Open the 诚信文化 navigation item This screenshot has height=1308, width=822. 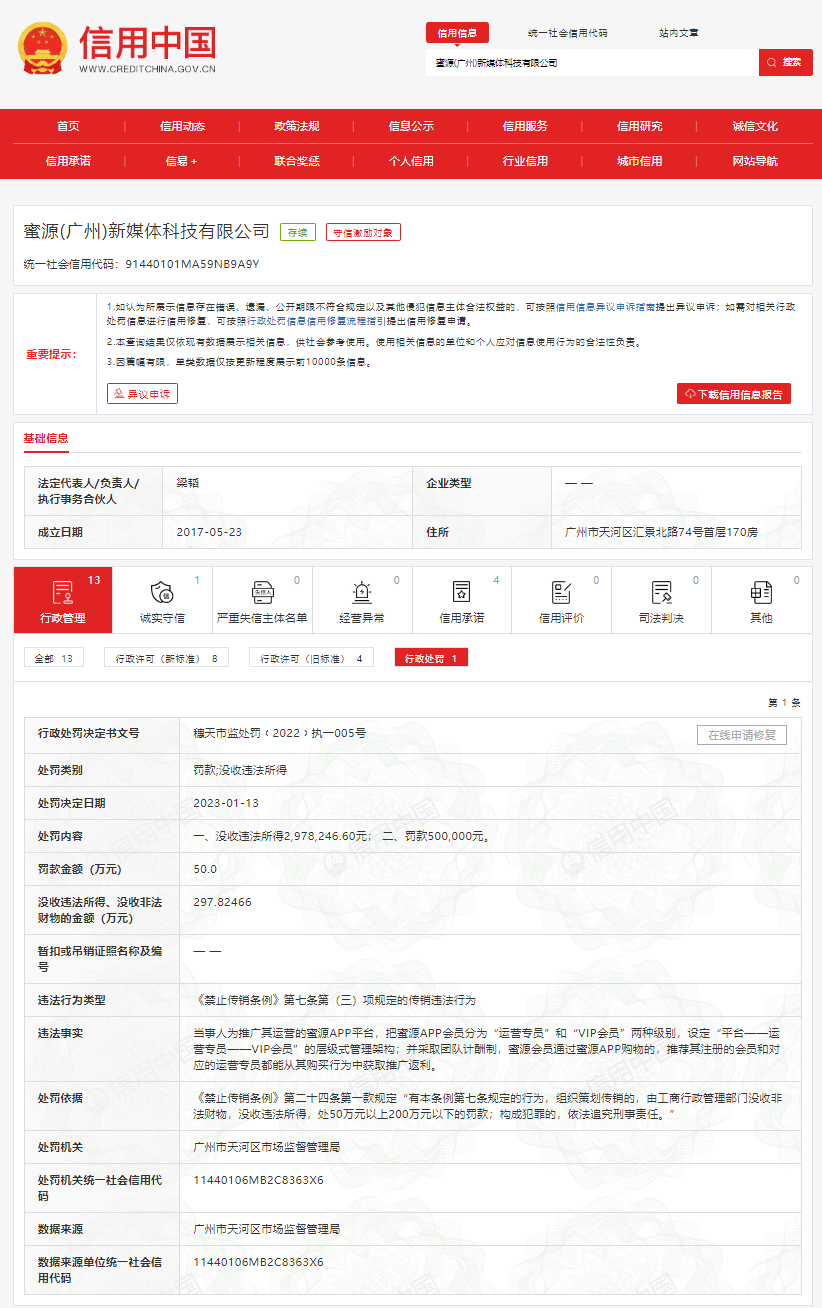coord(755,126)
